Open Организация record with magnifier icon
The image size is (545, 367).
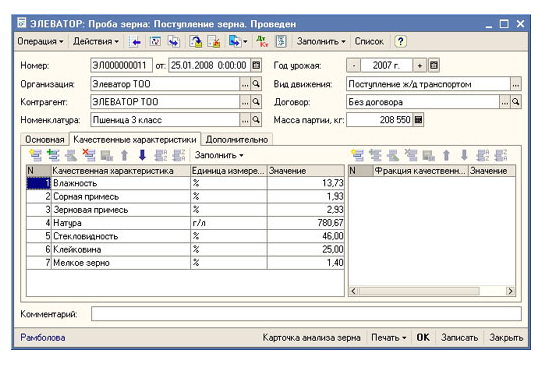[x=256, y=84]
